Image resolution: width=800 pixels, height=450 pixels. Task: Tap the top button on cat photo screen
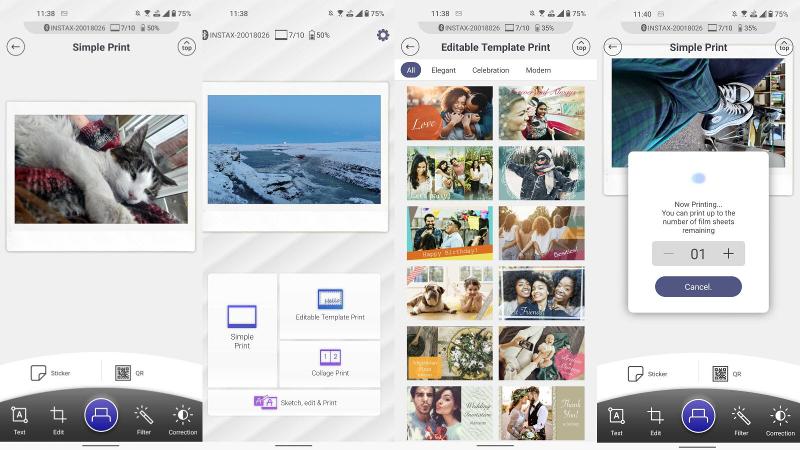[187, 47]
